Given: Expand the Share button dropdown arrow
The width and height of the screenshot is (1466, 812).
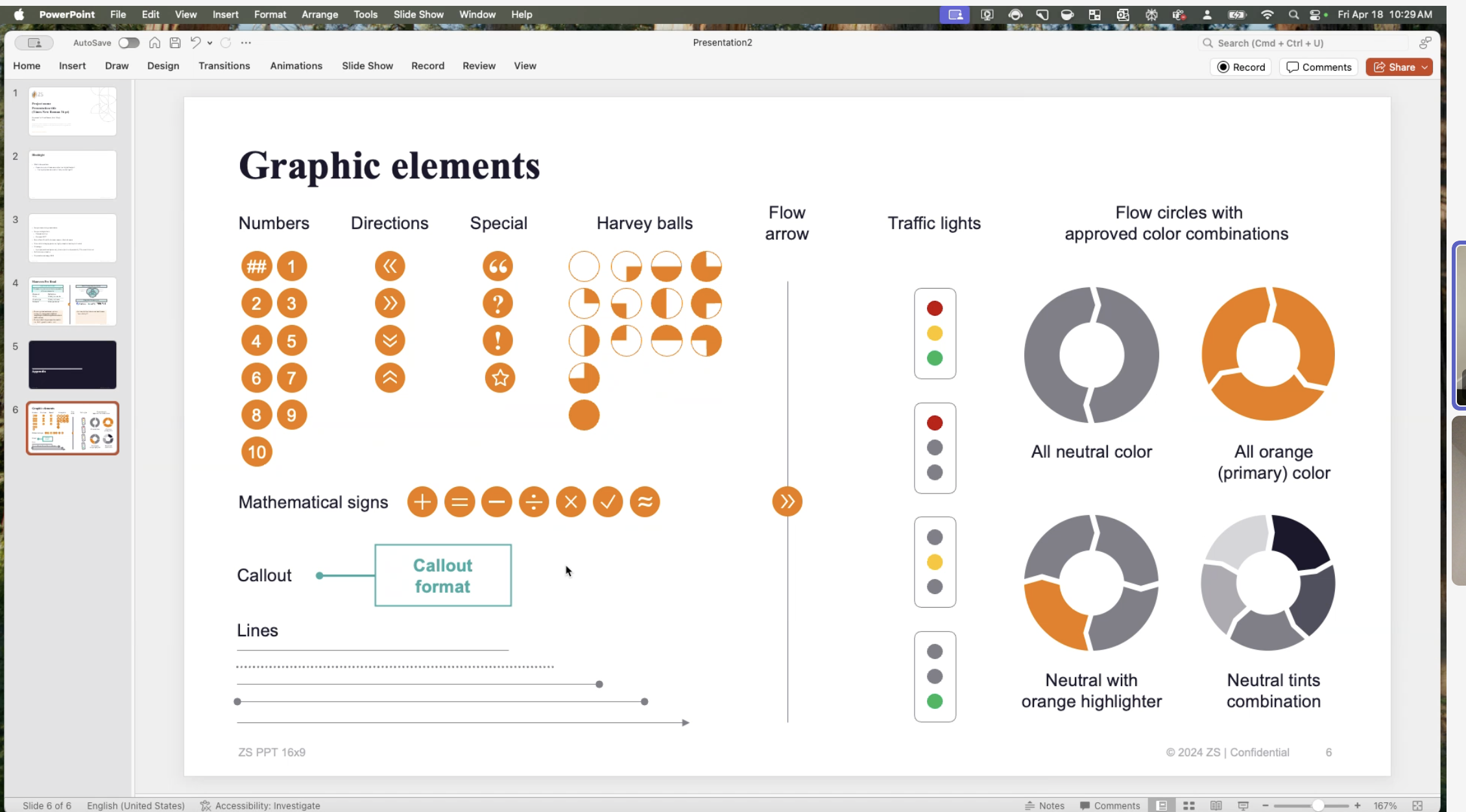Looking at the screenshot, I should pyautogui.click(x=1424, y=67).
